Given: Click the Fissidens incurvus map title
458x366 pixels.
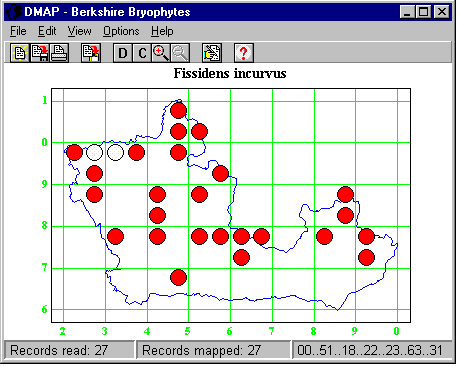Looking at the screenshot, I should coord(230,73).
